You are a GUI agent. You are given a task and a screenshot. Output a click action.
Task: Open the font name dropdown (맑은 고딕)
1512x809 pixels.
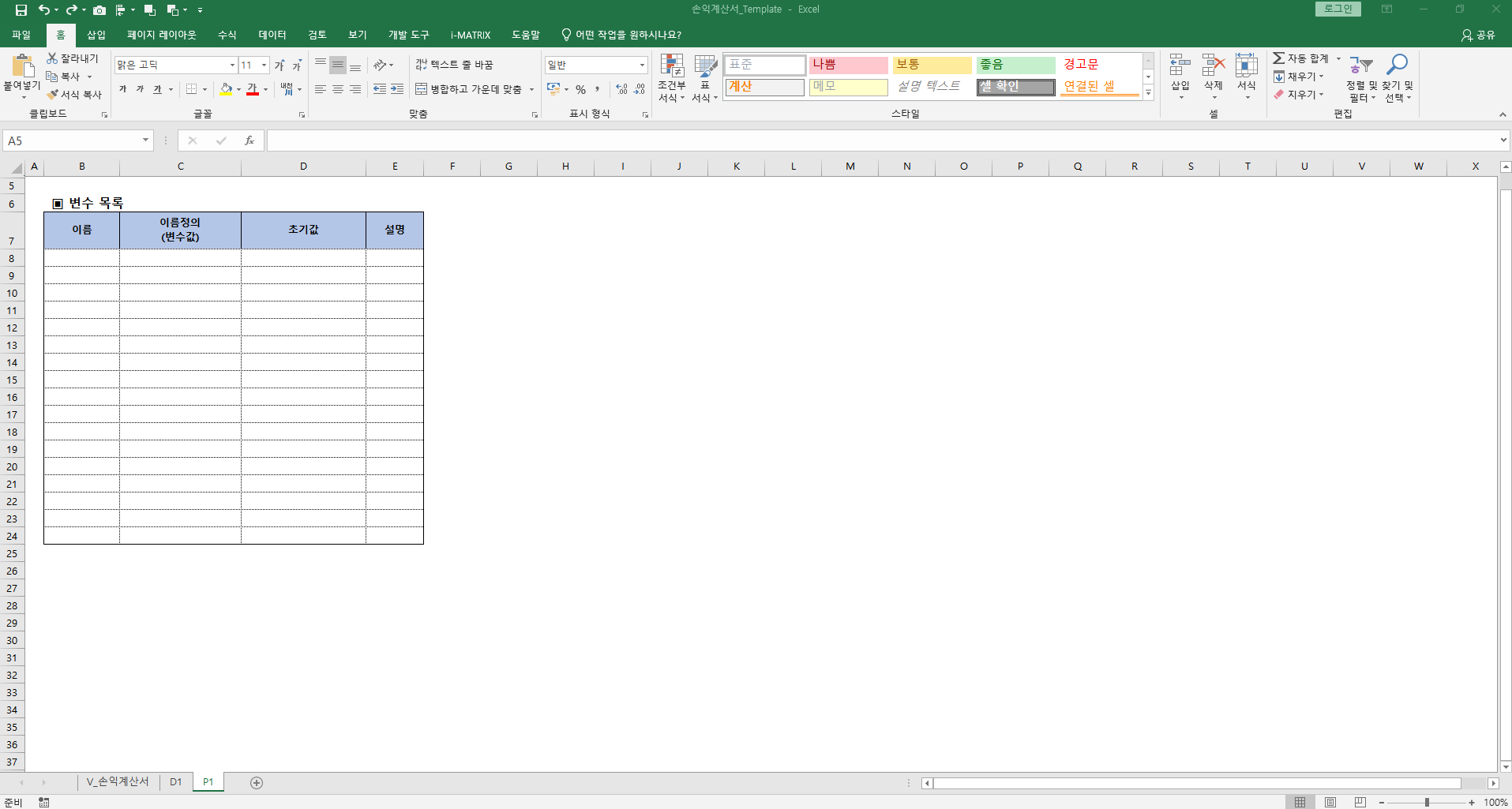click(x=232, y=65)
